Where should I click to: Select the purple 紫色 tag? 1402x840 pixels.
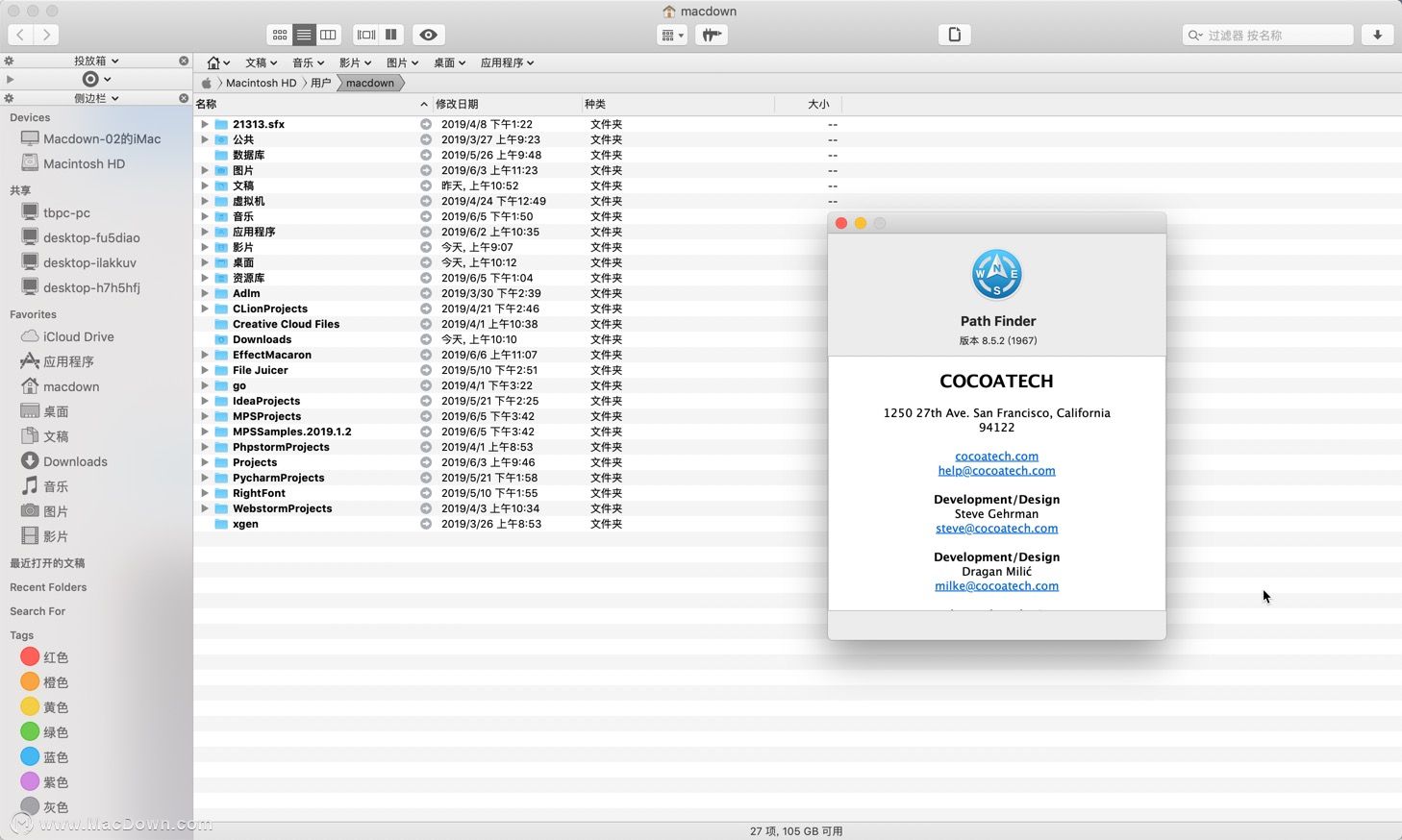44,782
